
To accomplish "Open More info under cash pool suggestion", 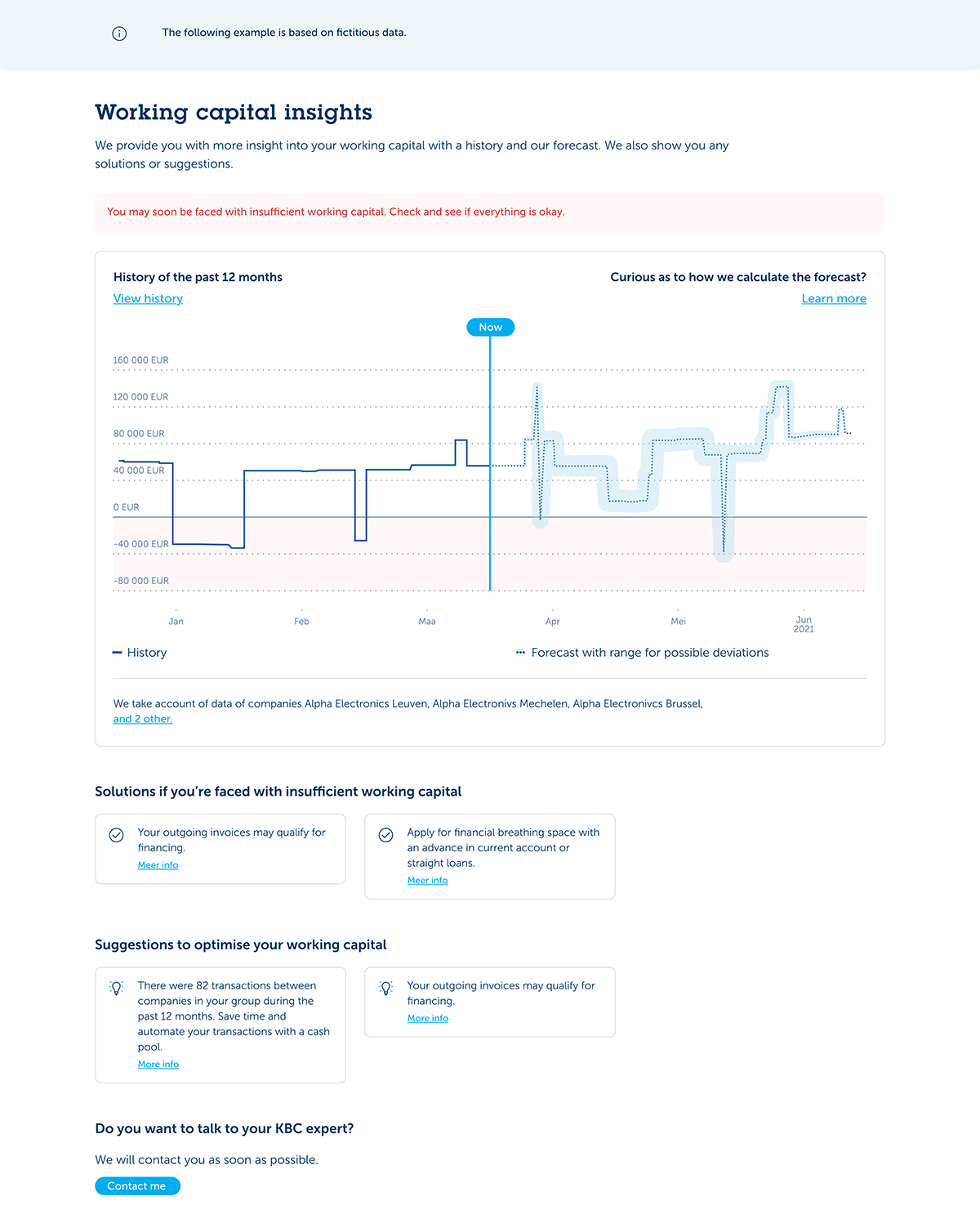I will tap(158, 1065).
